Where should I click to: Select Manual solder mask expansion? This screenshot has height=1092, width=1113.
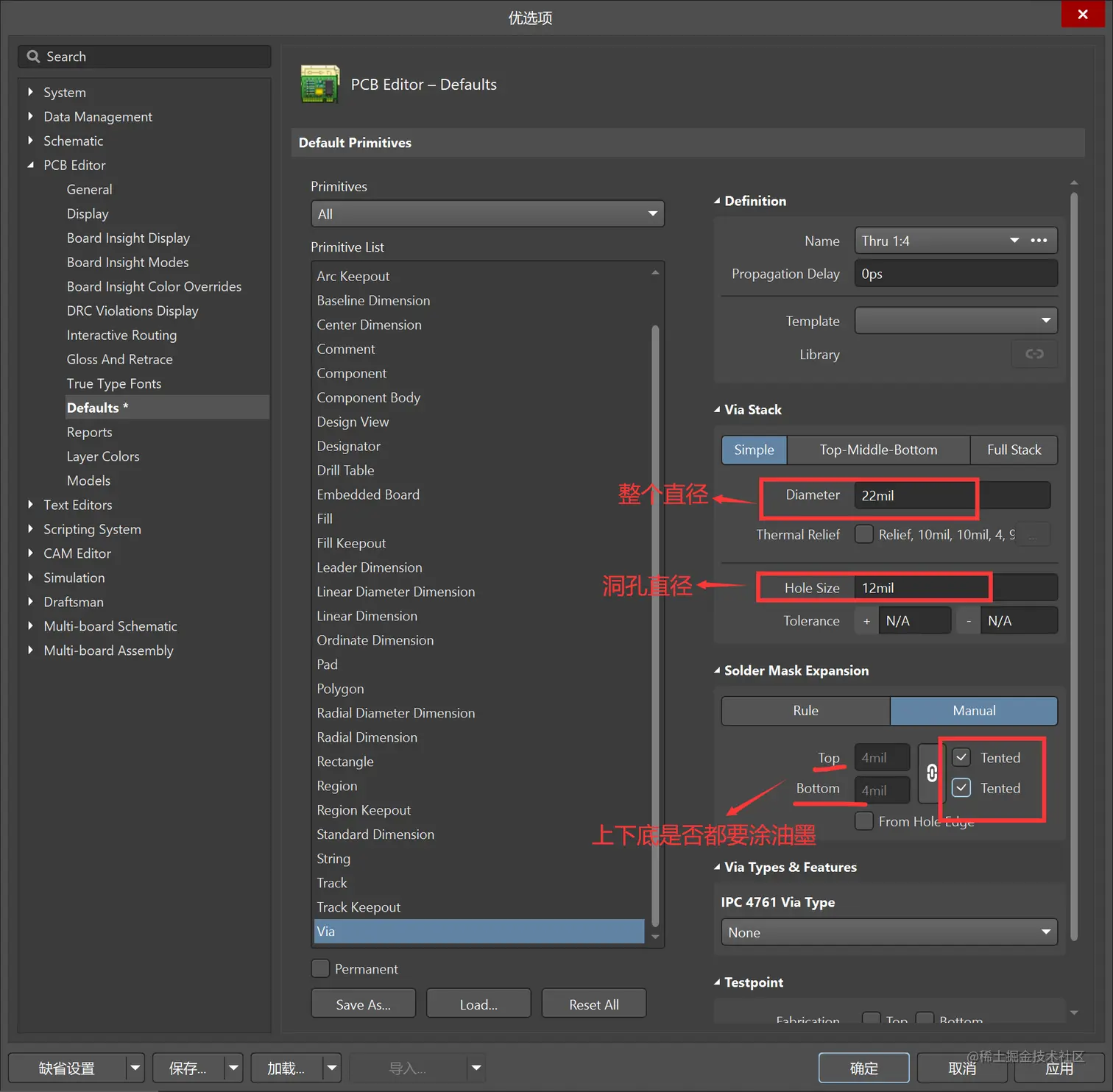coord(974,711)
